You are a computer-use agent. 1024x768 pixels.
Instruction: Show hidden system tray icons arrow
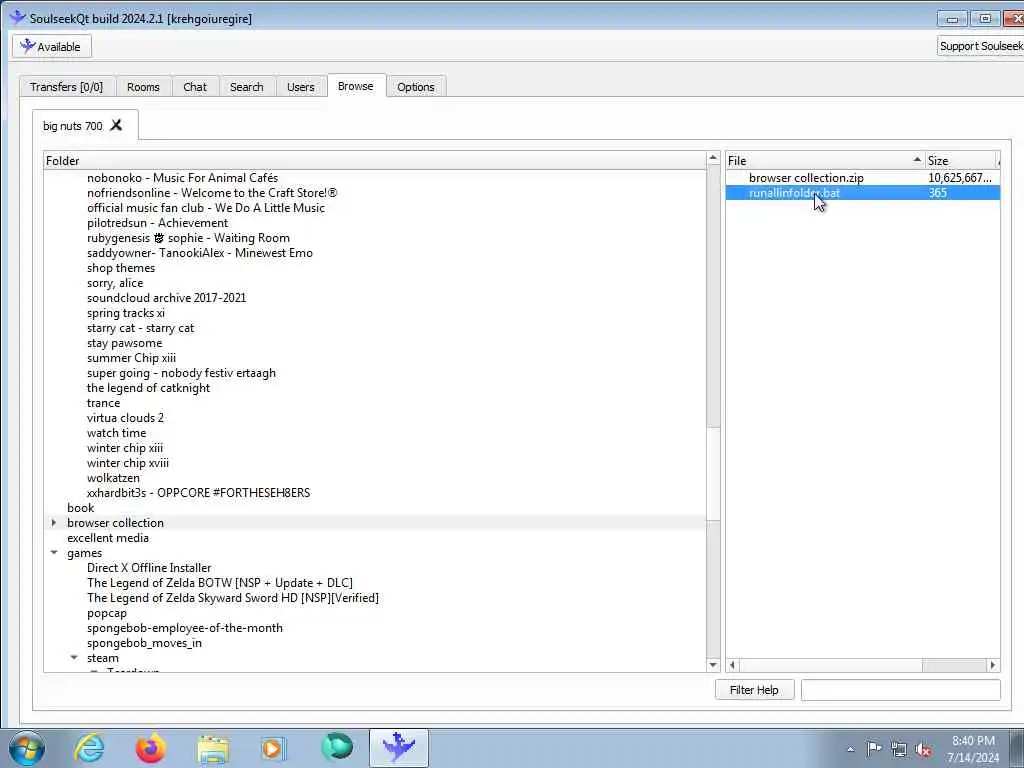click(850, 749)
